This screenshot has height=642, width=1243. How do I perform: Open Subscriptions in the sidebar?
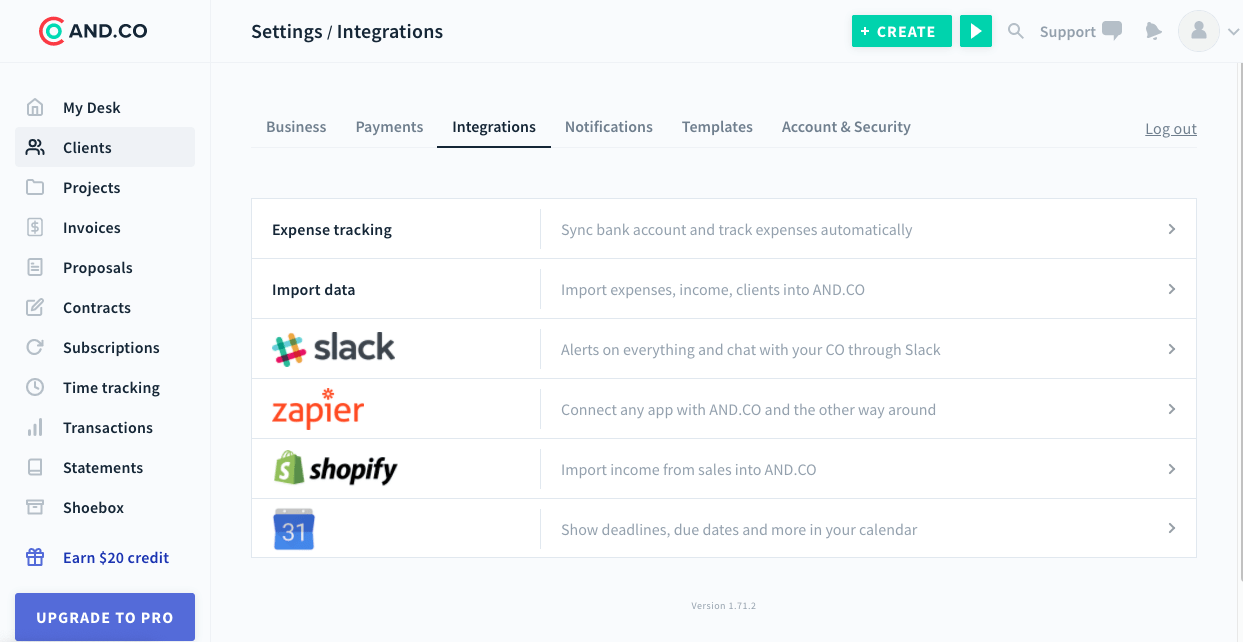(111, 348)
